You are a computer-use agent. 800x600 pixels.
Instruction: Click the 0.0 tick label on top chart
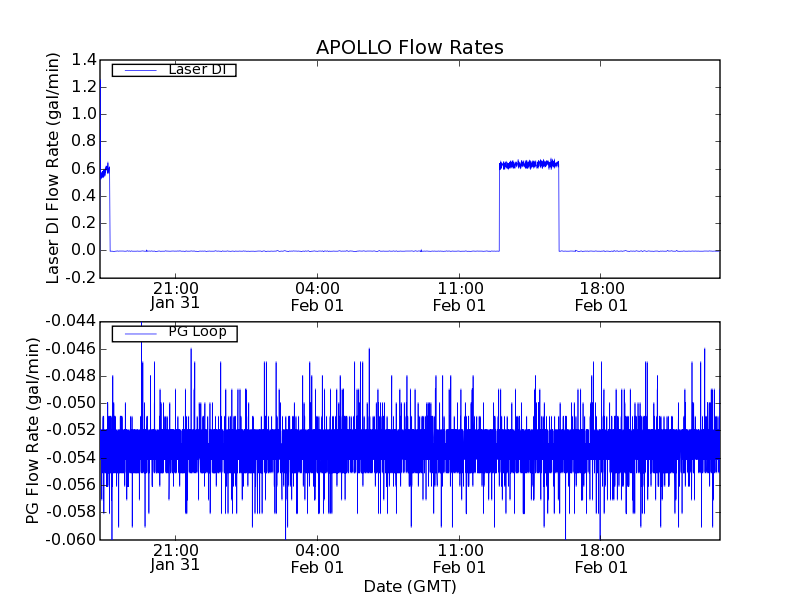click(84, 251)
